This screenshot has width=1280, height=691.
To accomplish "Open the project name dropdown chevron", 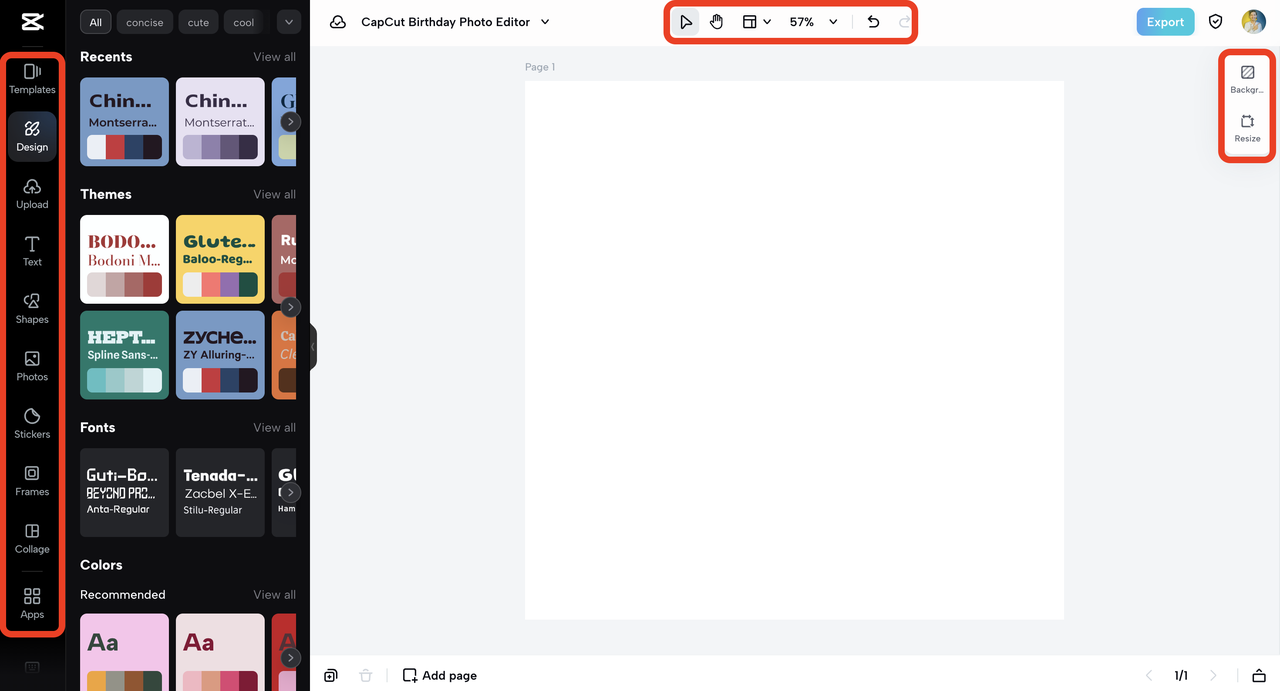I will 545,22.
